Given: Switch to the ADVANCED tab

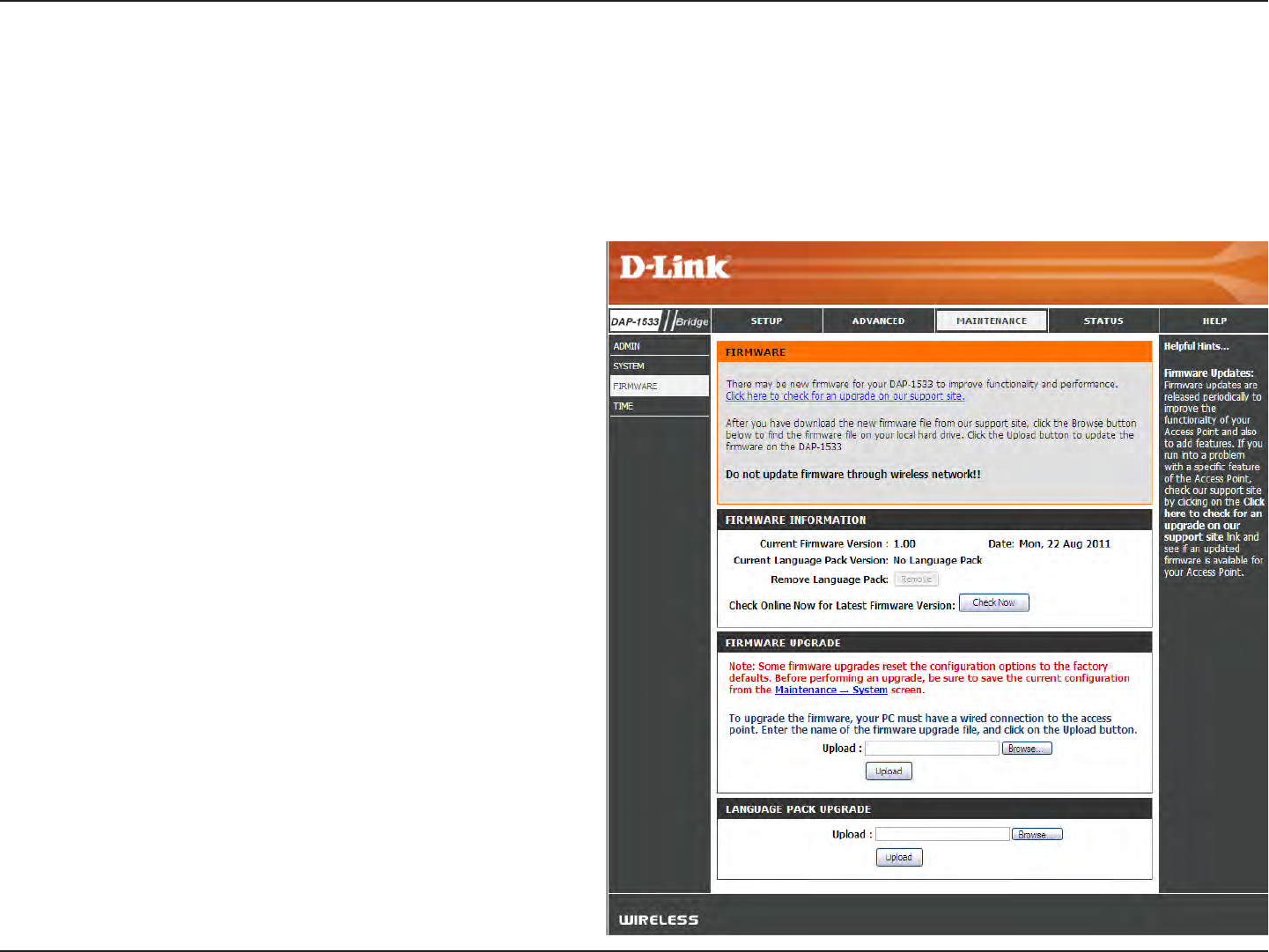Looking at the screenshot, I should [x=878, y=321].
